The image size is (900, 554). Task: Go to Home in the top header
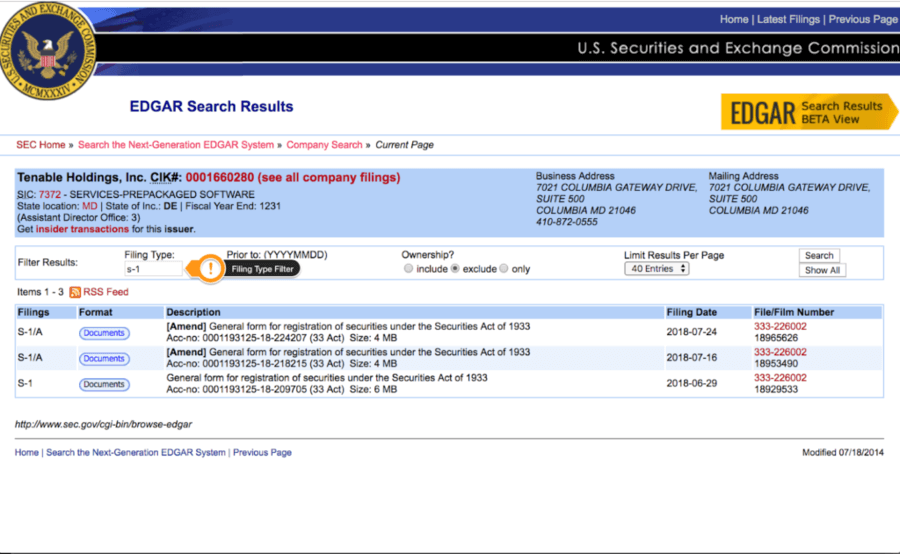tap(734, 20)
